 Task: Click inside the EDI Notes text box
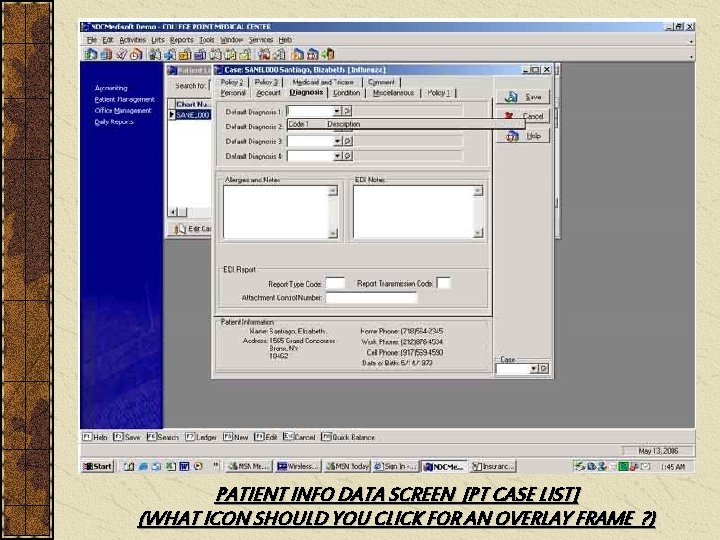click(x=413, y=212)
